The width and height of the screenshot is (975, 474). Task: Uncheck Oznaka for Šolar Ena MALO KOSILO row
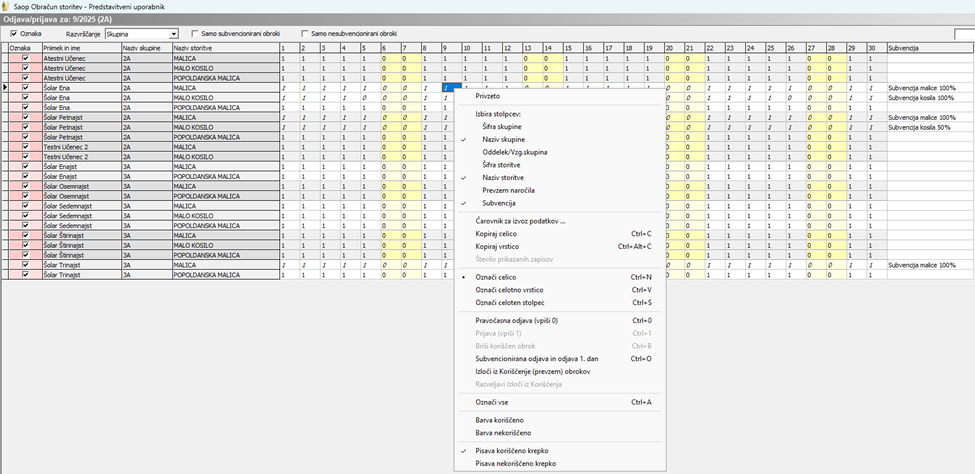pyautogui.click(x=25, y=98)
